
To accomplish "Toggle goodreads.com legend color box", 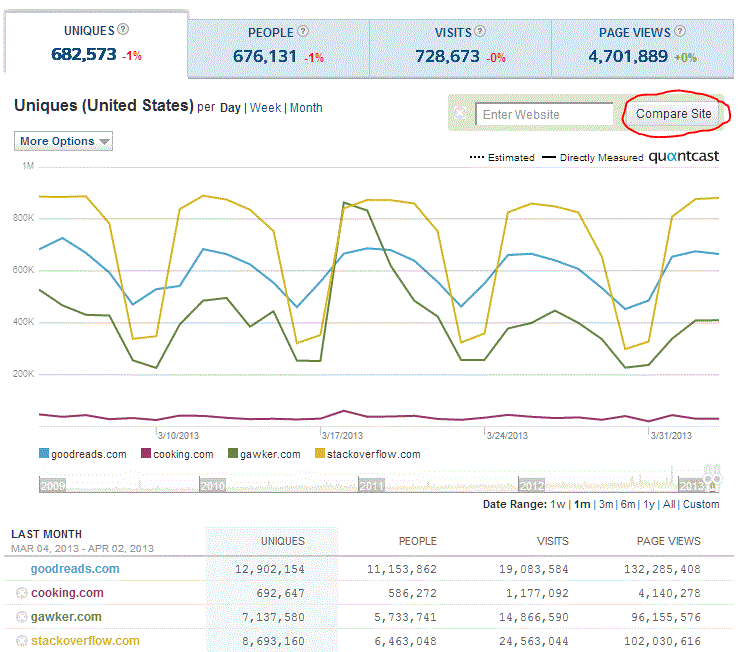I will click(x=44, y=454).
